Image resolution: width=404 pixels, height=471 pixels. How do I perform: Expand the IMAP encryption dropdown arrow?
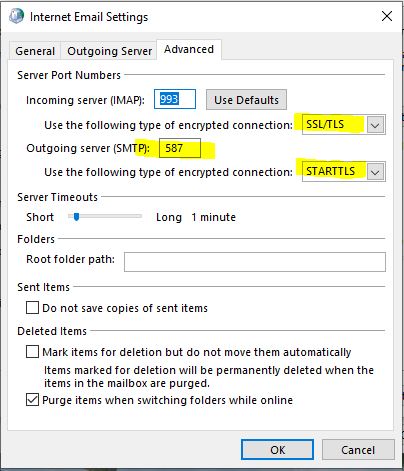375,125
